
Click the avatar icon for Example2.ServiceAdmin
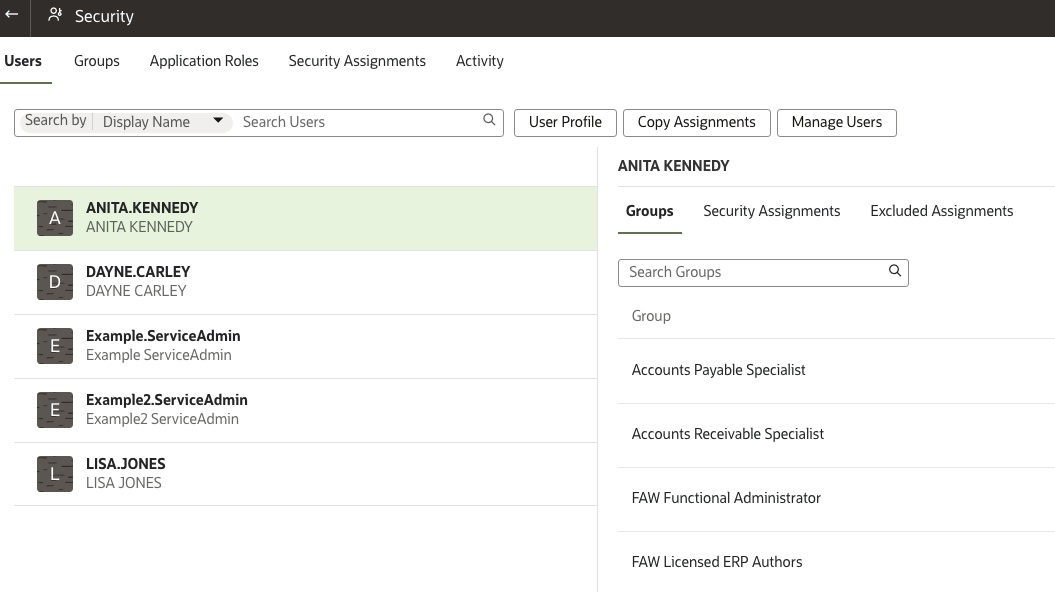55,409
